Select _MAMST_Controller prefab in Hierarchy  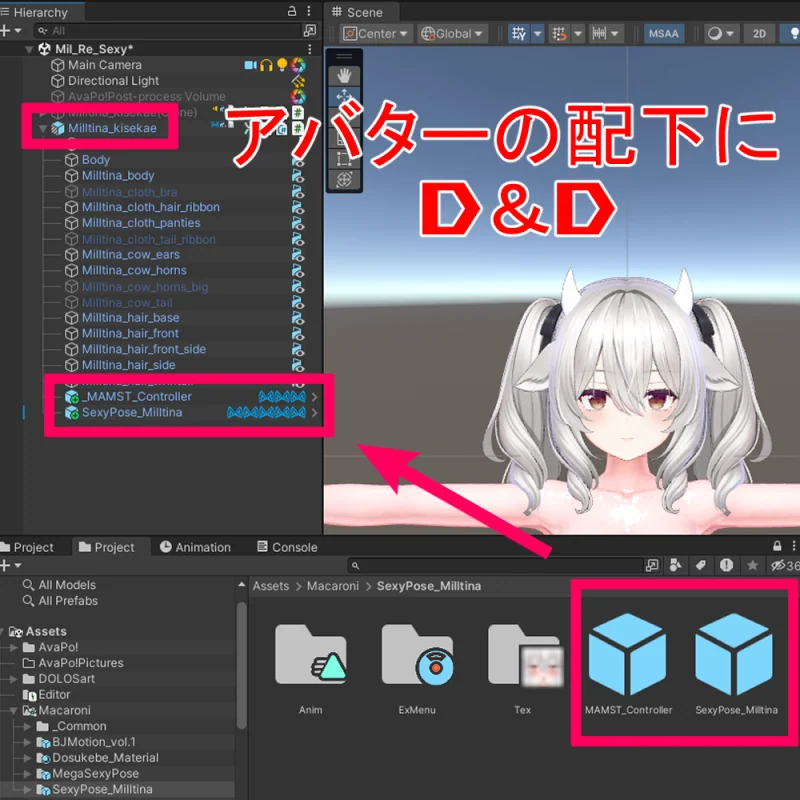tap(136, 396)
